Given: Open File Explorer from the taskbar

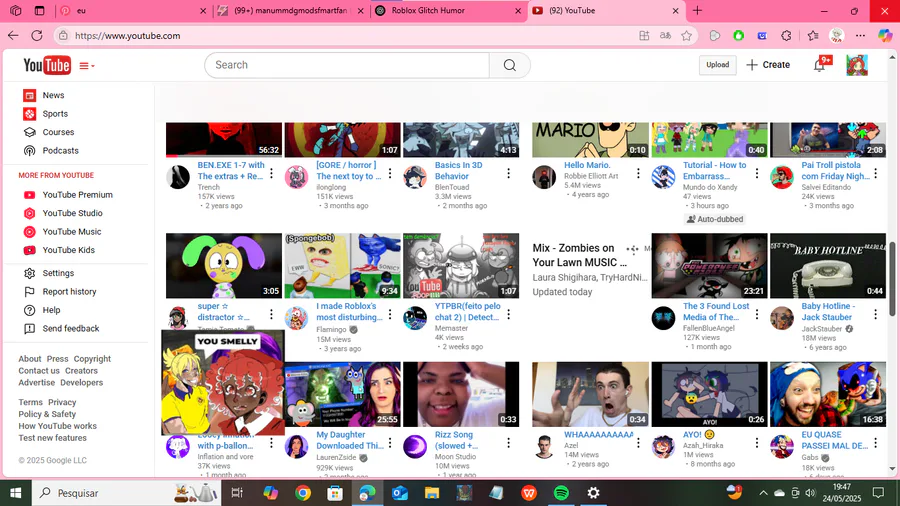Looking at the screenshot, I should click(x=432, y=493).
